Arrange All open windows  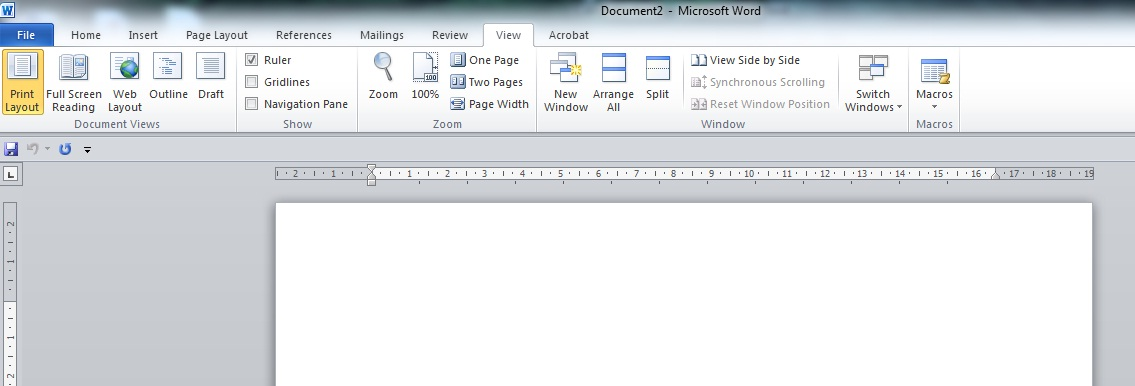[x=613, y=83]
